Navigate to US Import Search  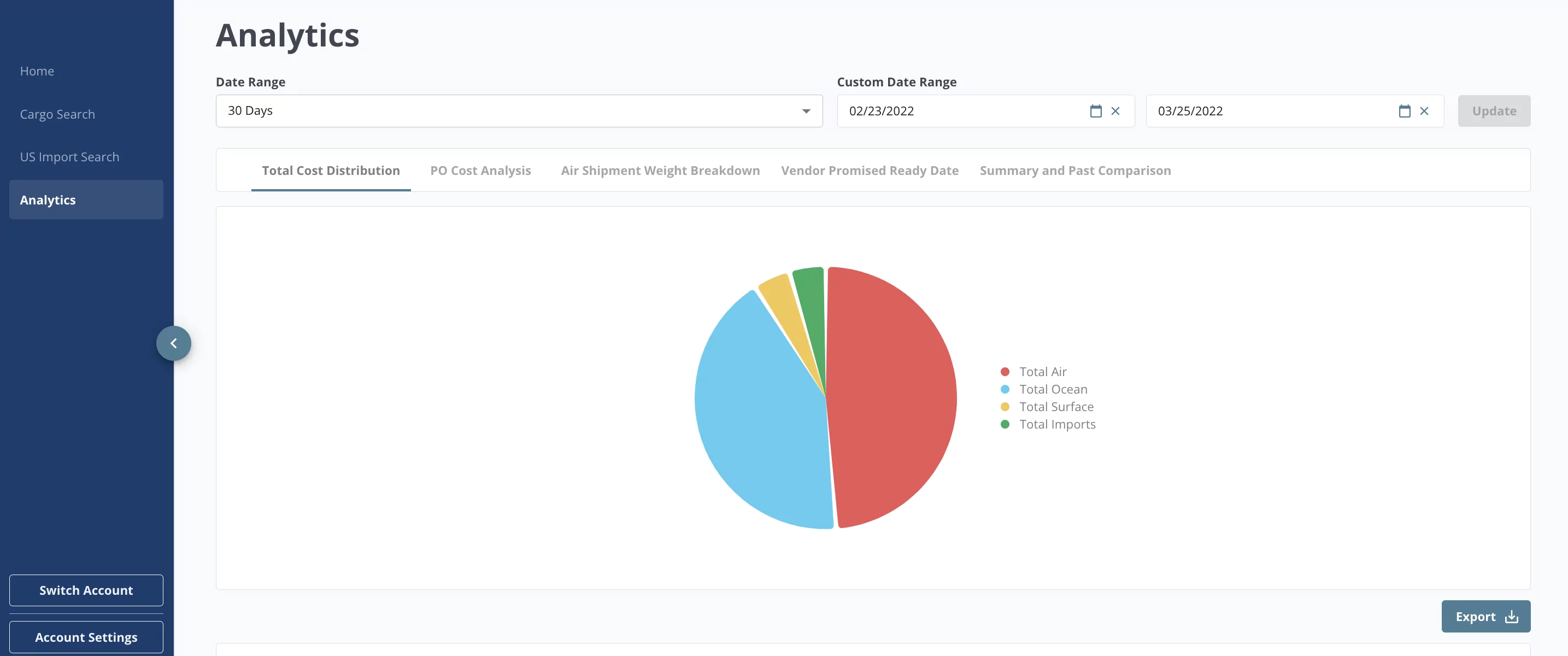[x=69, y=157]
